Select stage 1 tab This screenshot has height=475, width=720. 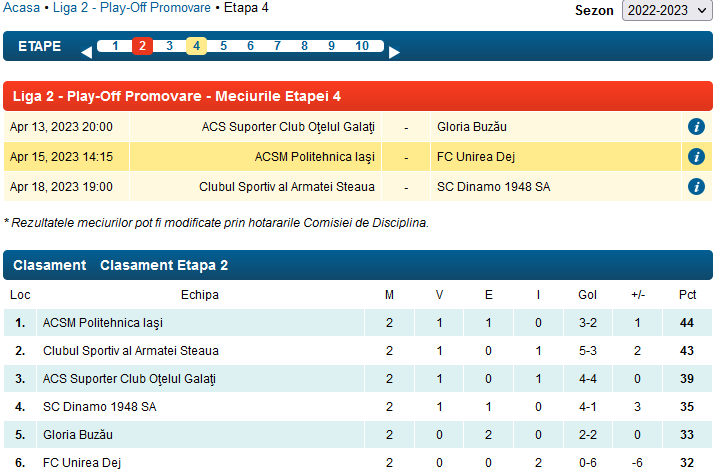115,46
